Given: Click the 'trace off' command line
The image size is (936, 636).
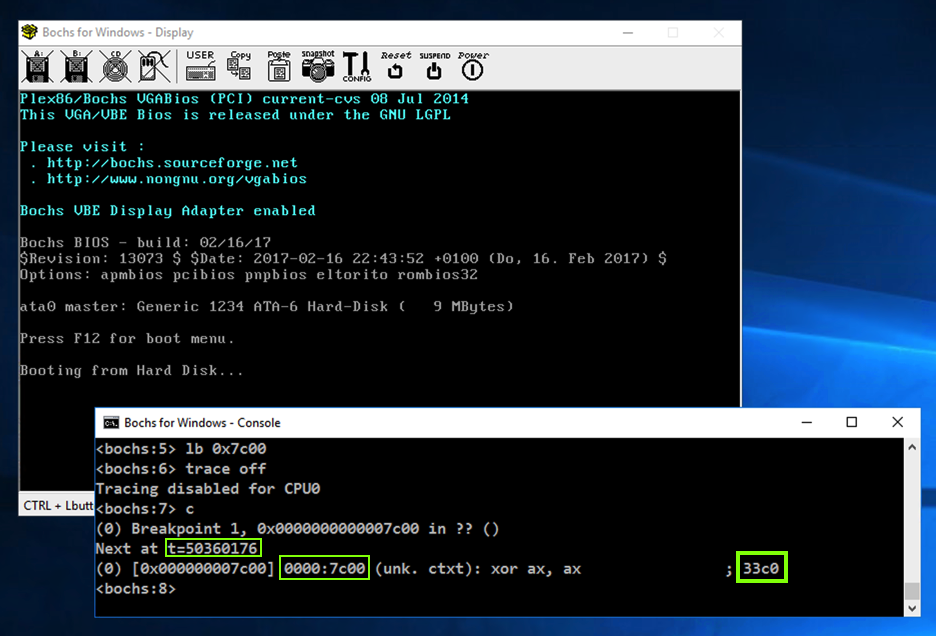Looking at the screenshot, I should coord(181,469).
